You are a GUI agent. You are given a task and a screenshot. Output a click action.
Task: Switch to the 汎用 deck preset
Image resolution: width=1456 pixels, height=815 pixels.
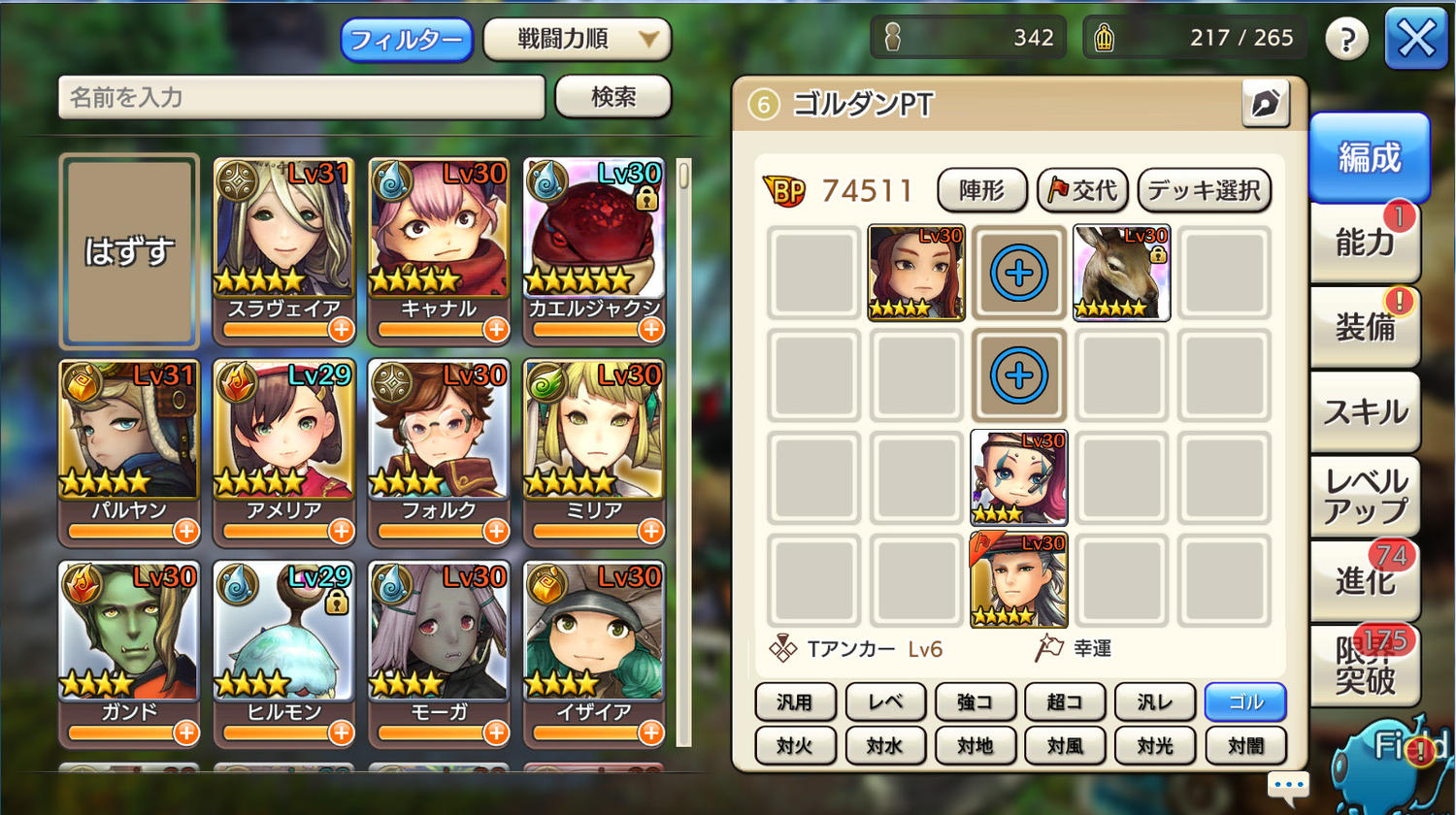[795, 702]
